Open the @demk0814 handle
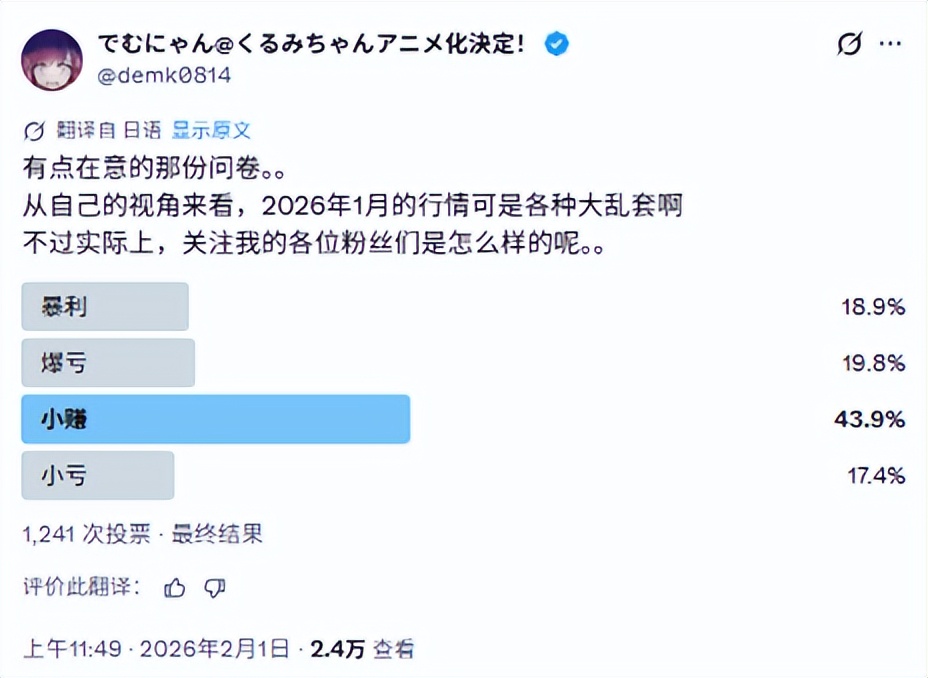The image size is (928, 678). pyautogui.click(x=166, y=75)
